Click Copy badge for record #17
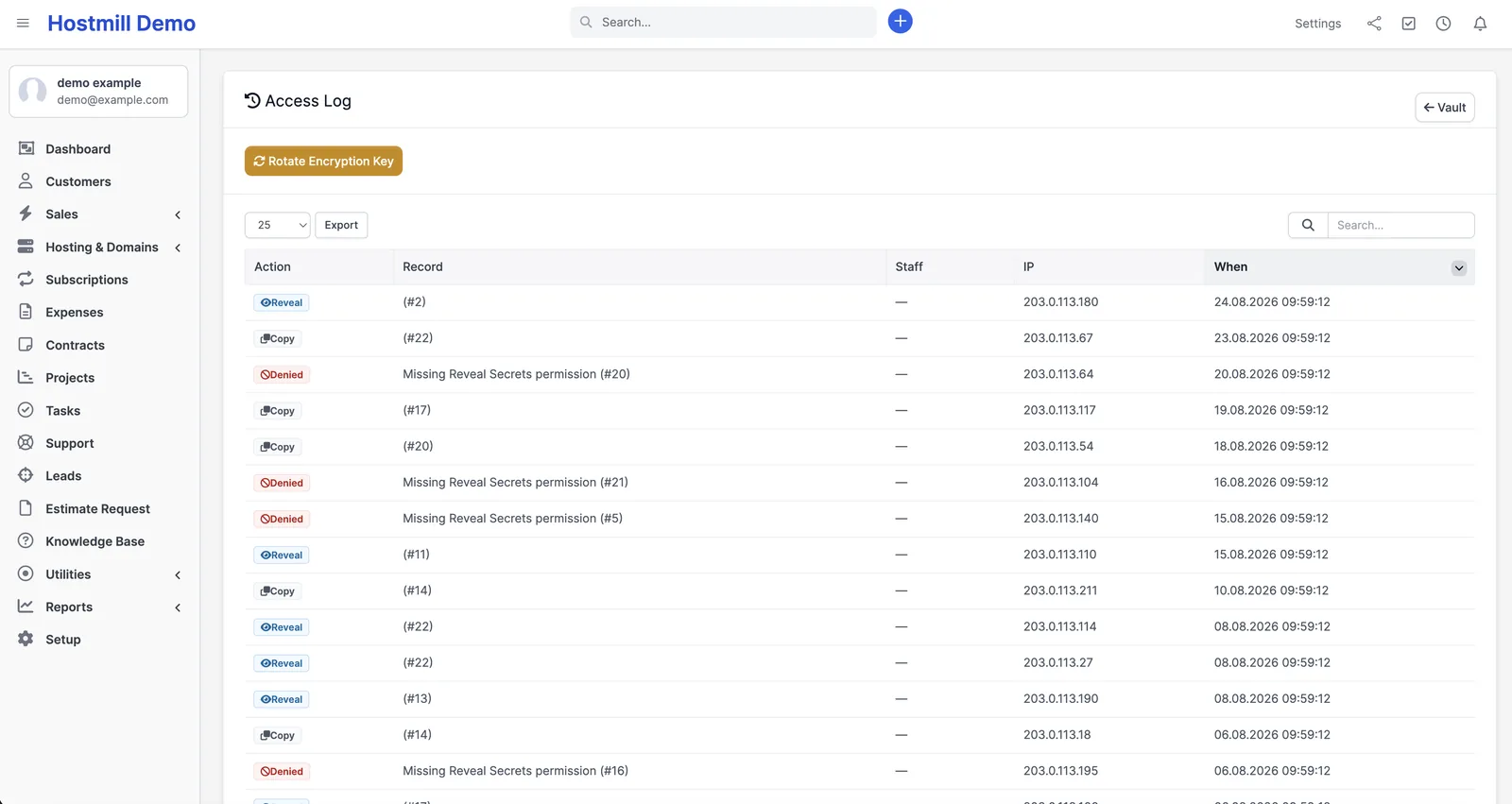1512x804 pixels. click(x=278, y=410)
